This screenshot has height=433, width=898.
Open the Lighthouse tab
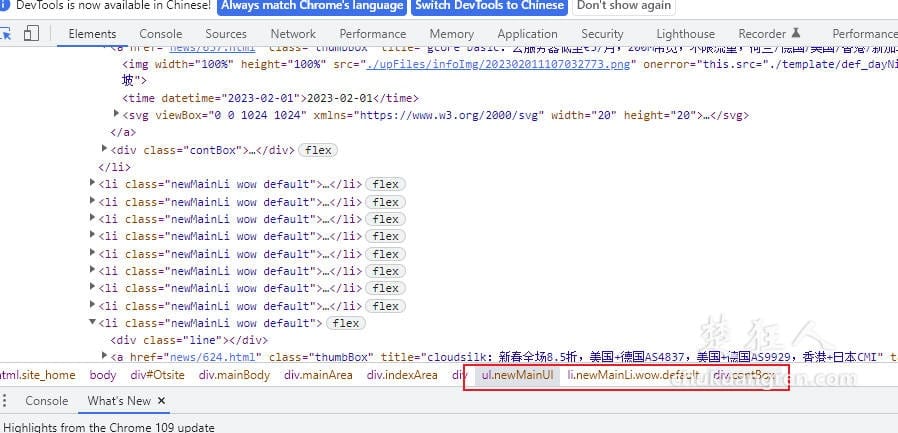point(685,34)
